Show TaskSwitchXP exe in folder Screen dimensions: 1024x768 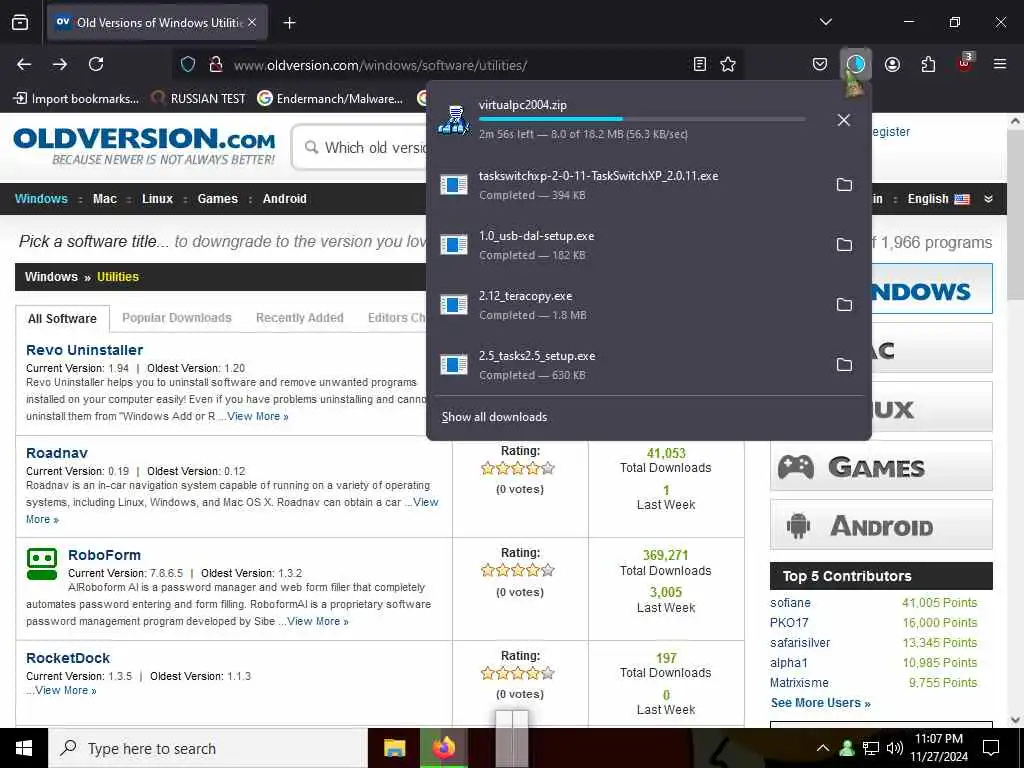[x=844, y=185]
